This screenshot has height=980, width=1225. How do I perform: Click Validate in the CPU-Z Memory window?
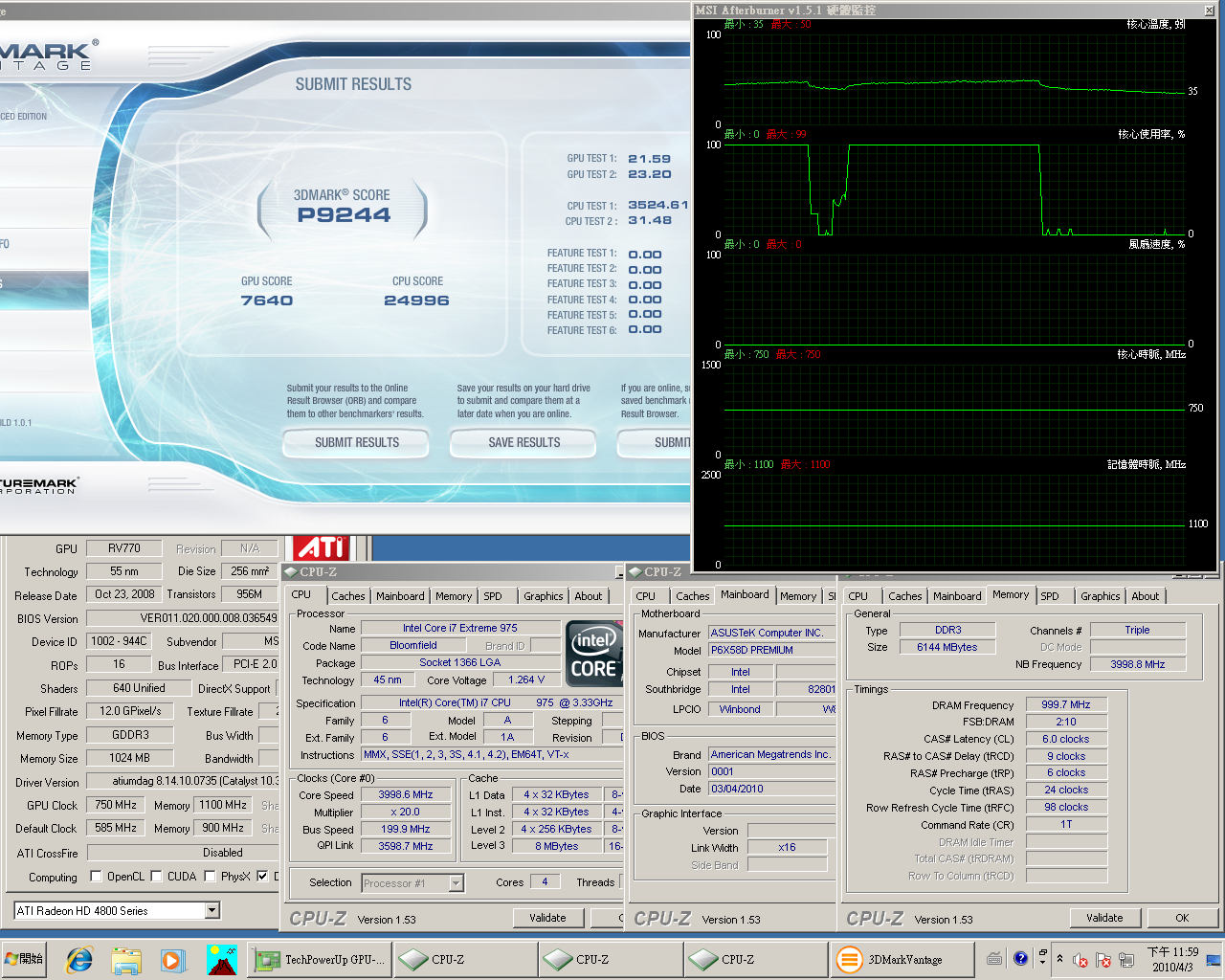pyautogui.click(x=1104, y=918)
